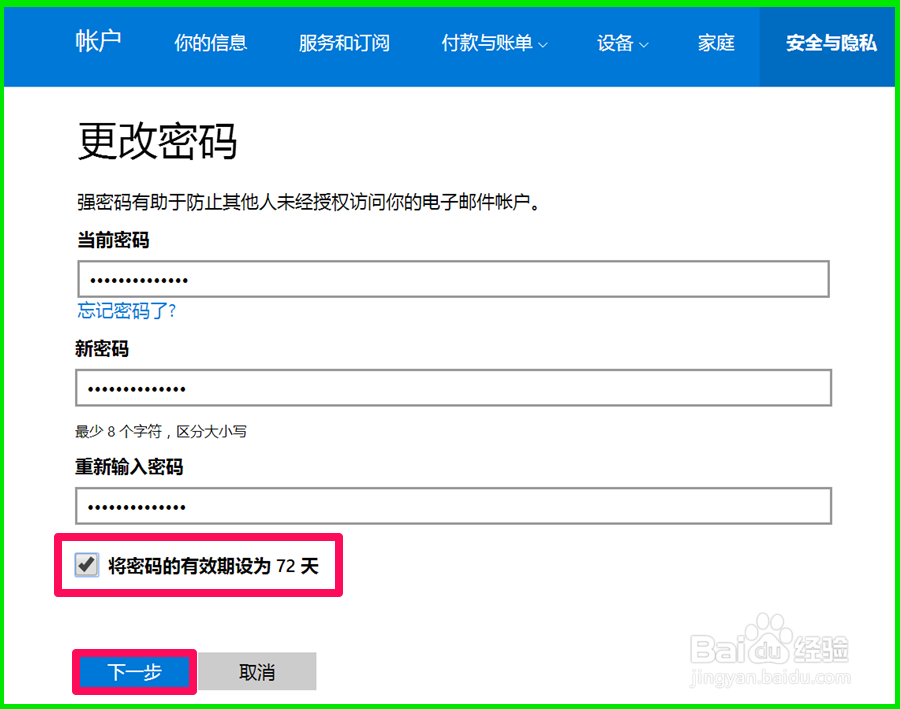Select the 服务和订阅 menu item
The width and height of the screenshot is (900, 709).
click(344, 43)
